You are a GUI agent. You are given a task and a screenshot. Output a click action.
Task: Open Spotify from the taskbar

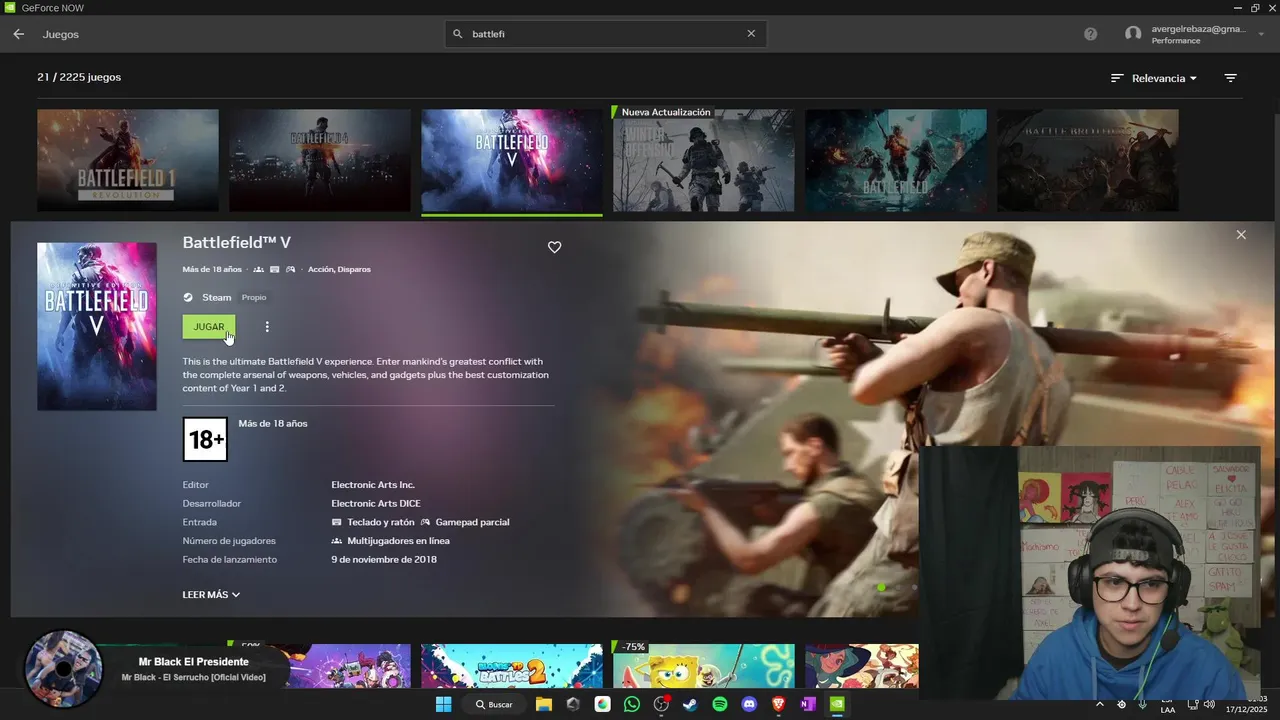point(720,704)
